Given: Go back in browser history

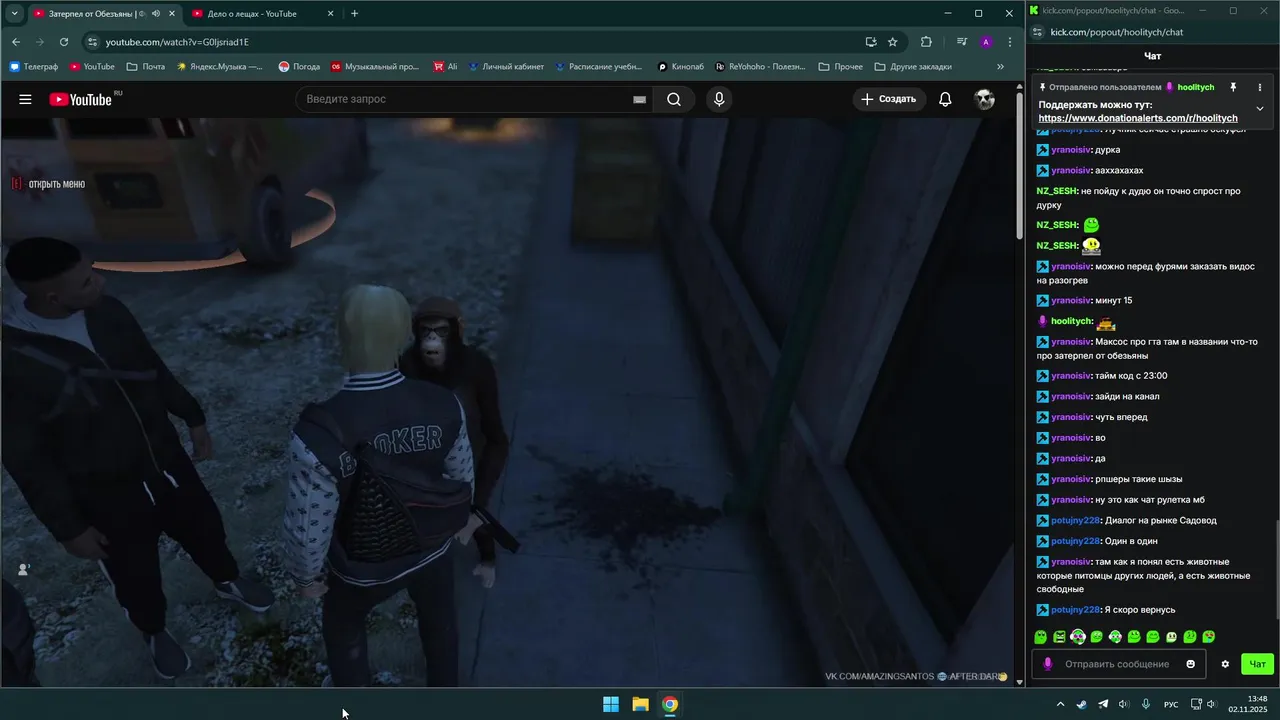Looking at the screenshot, I should click(16, 42).
